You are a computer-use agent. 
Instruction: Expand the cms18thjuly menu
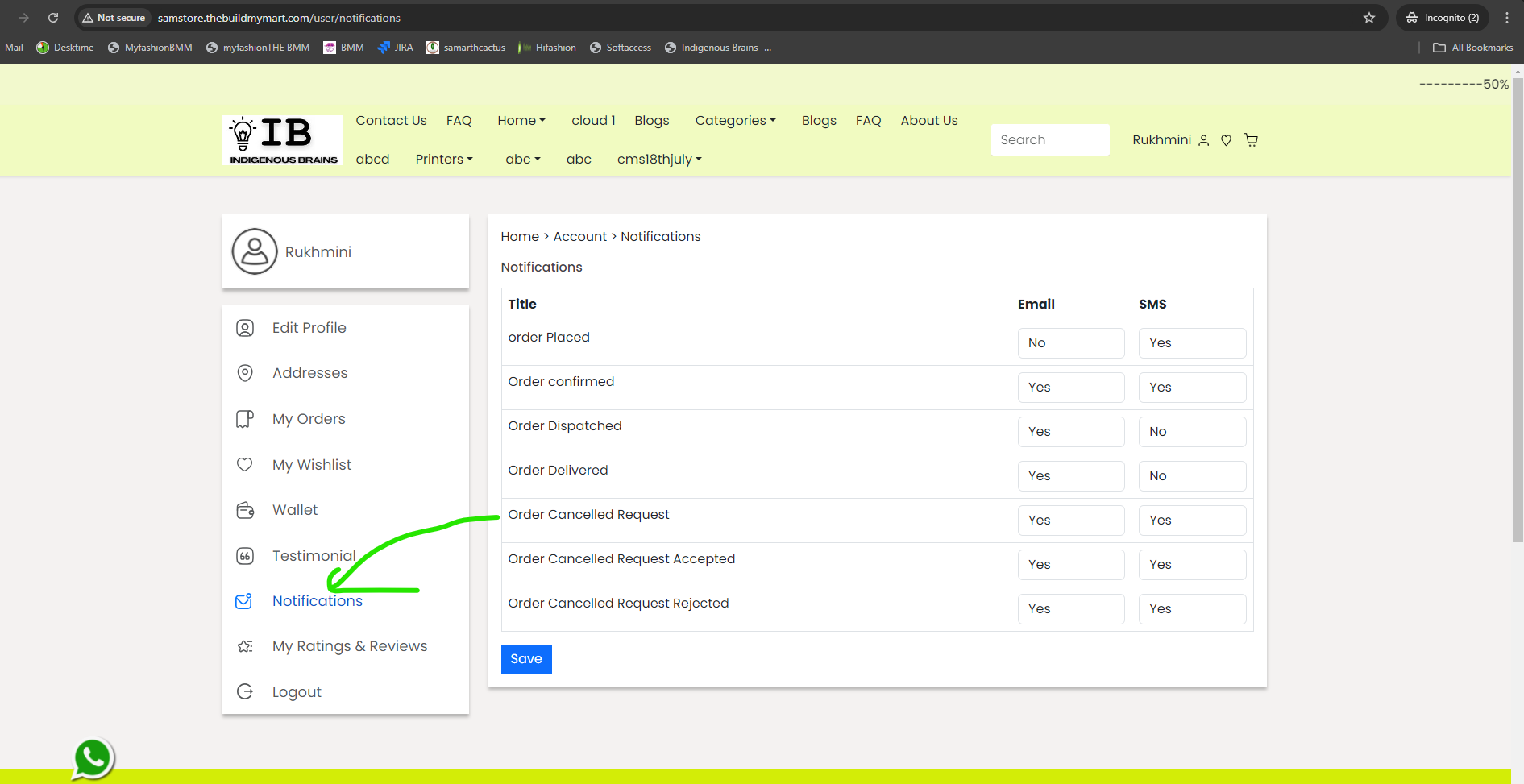[x=659, y=160]
